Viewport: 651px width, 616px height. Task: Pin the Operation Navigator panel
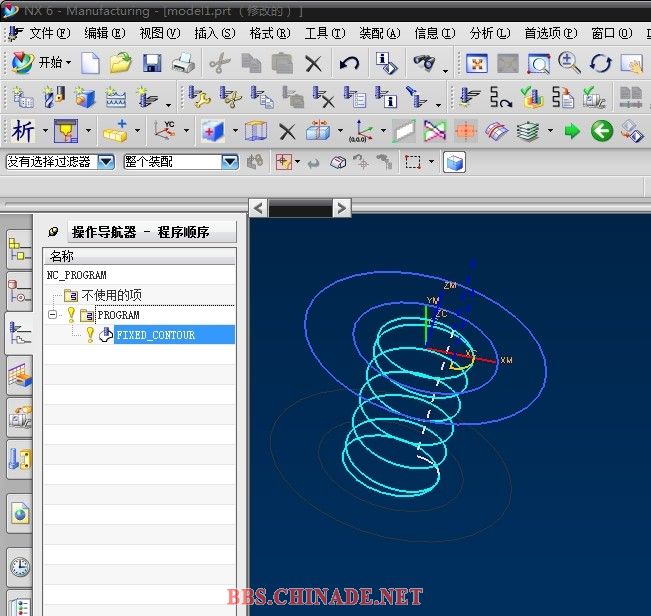(53, 232)
